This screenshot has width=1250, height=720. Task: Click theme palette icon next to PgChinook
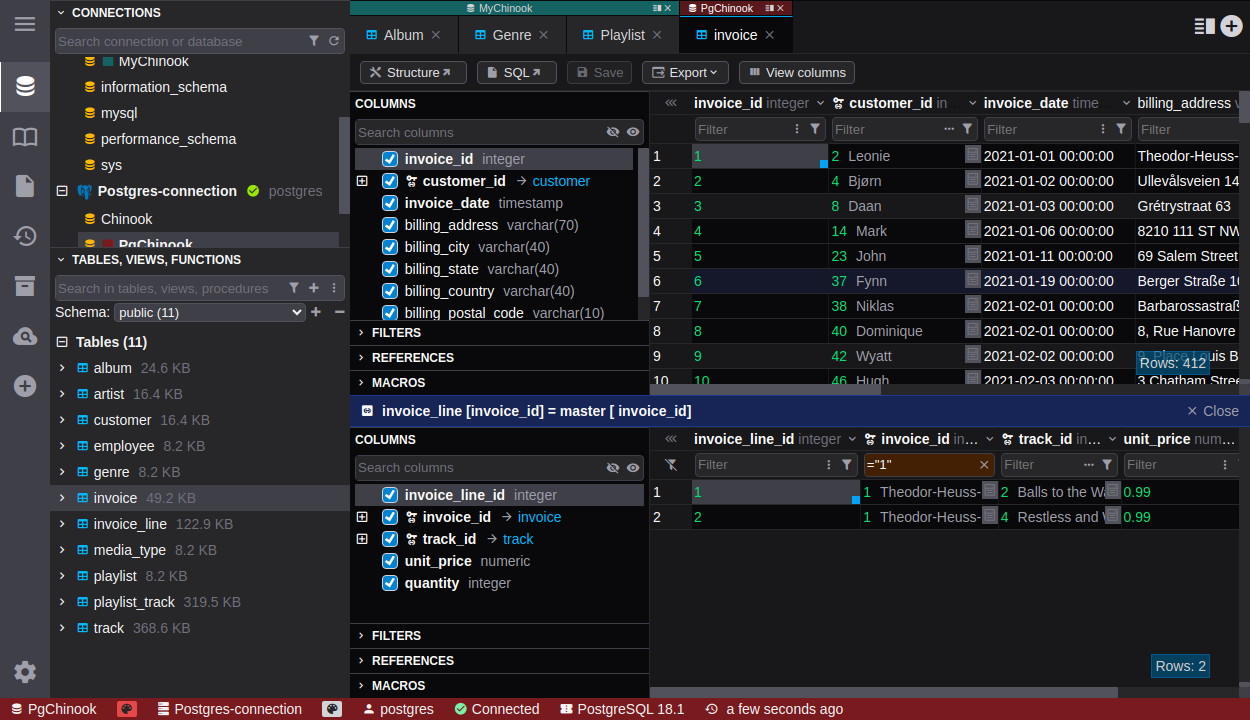(127, 709)
